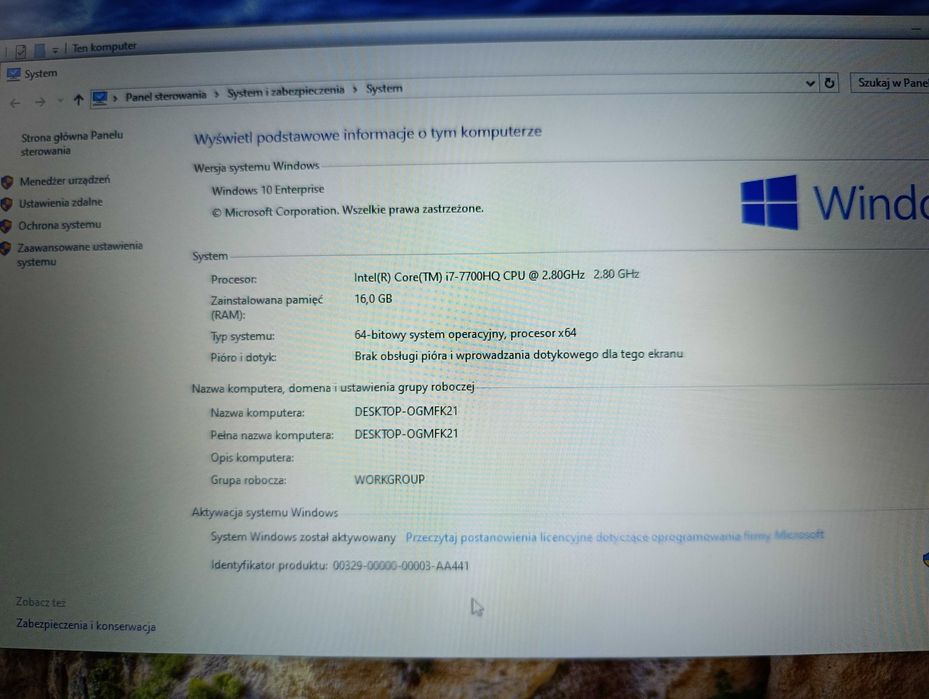The image size is (929, 699).
Task: Go to Strona główna Panelu sterowania
Action: (72, 143)
